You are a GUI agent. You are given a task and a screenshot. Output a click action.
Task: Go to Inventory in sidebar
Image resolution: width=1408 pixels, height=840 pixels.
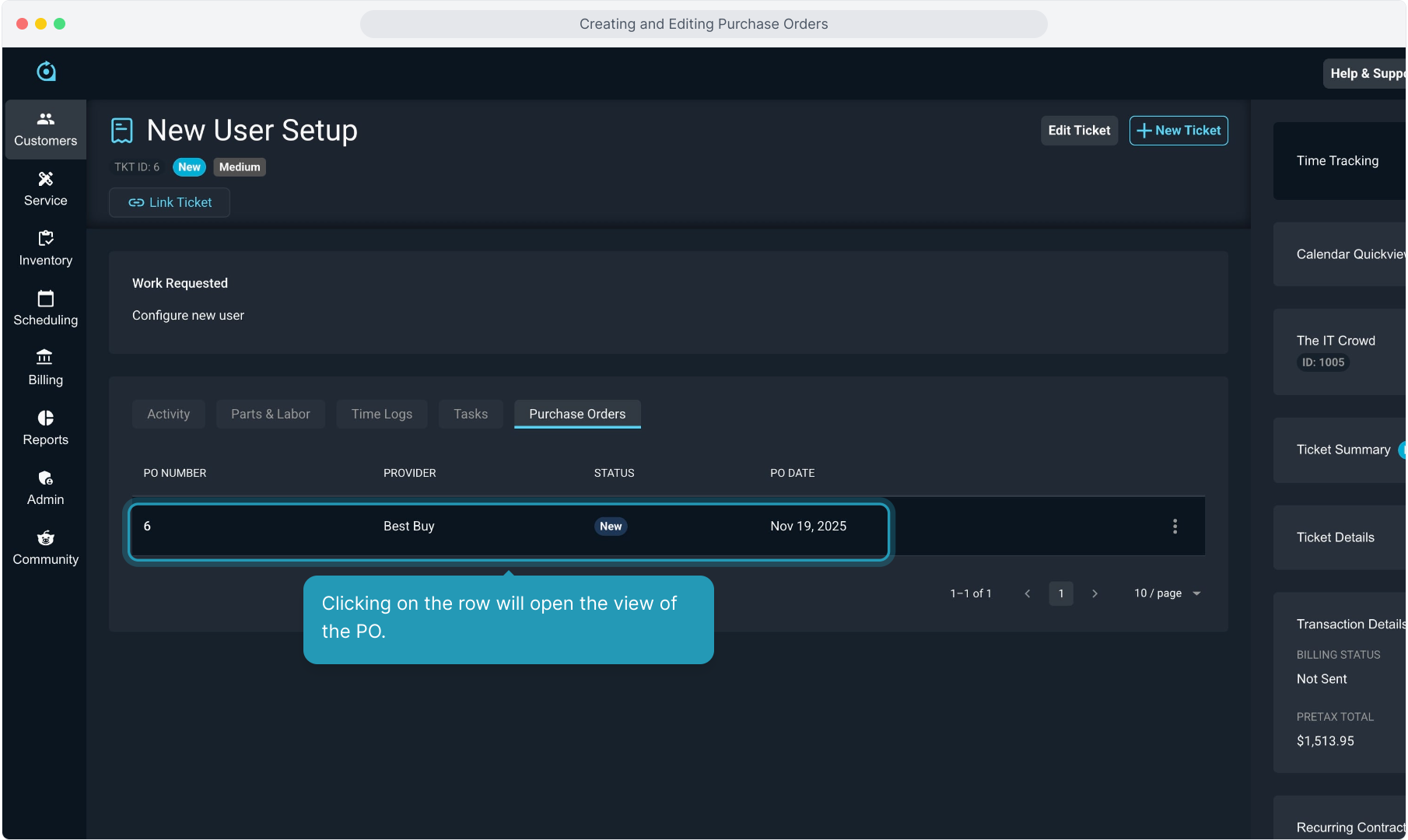tap(45, 249)
